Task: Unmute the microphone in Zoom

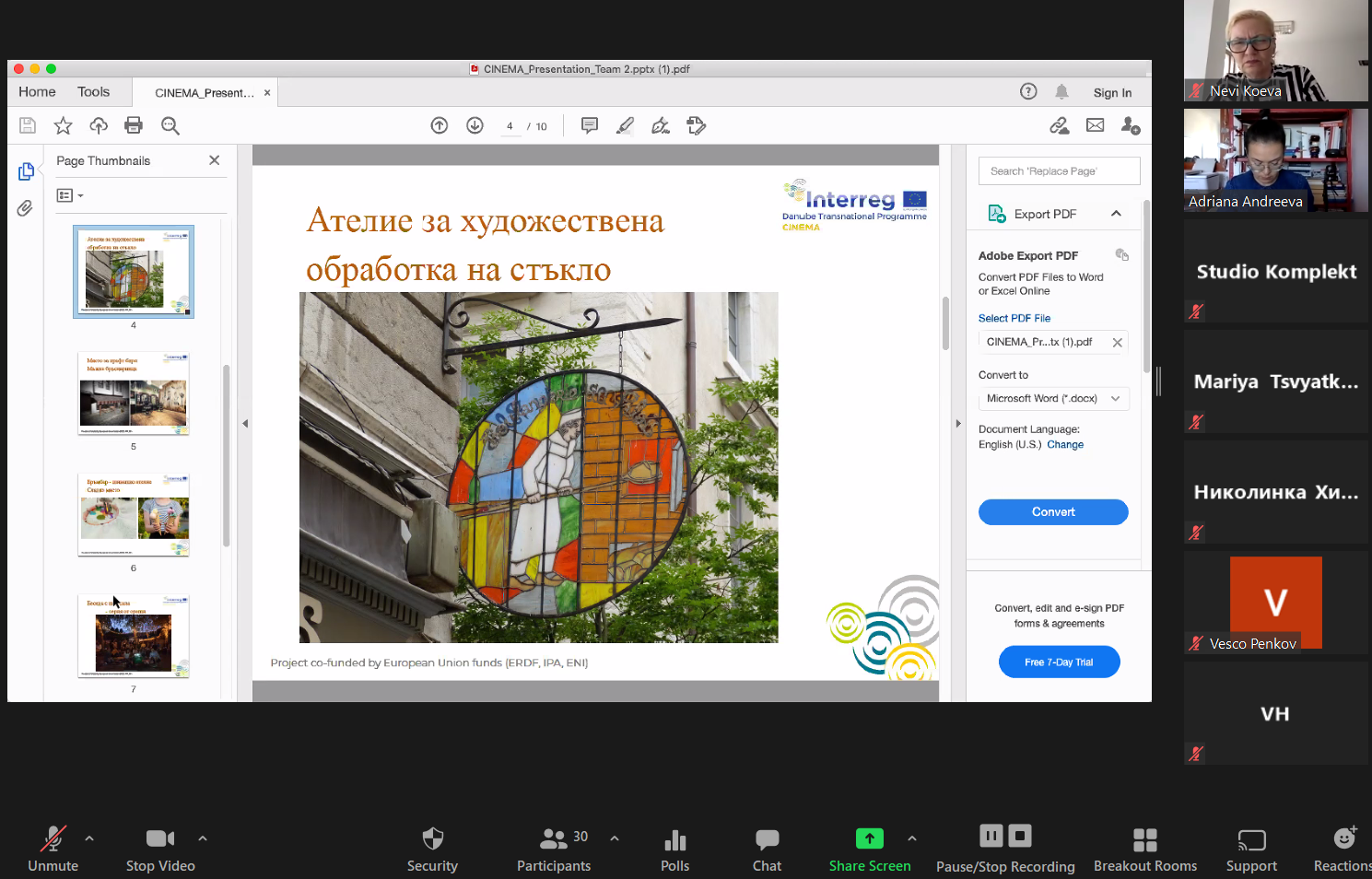Action: [x=53, y=848]
